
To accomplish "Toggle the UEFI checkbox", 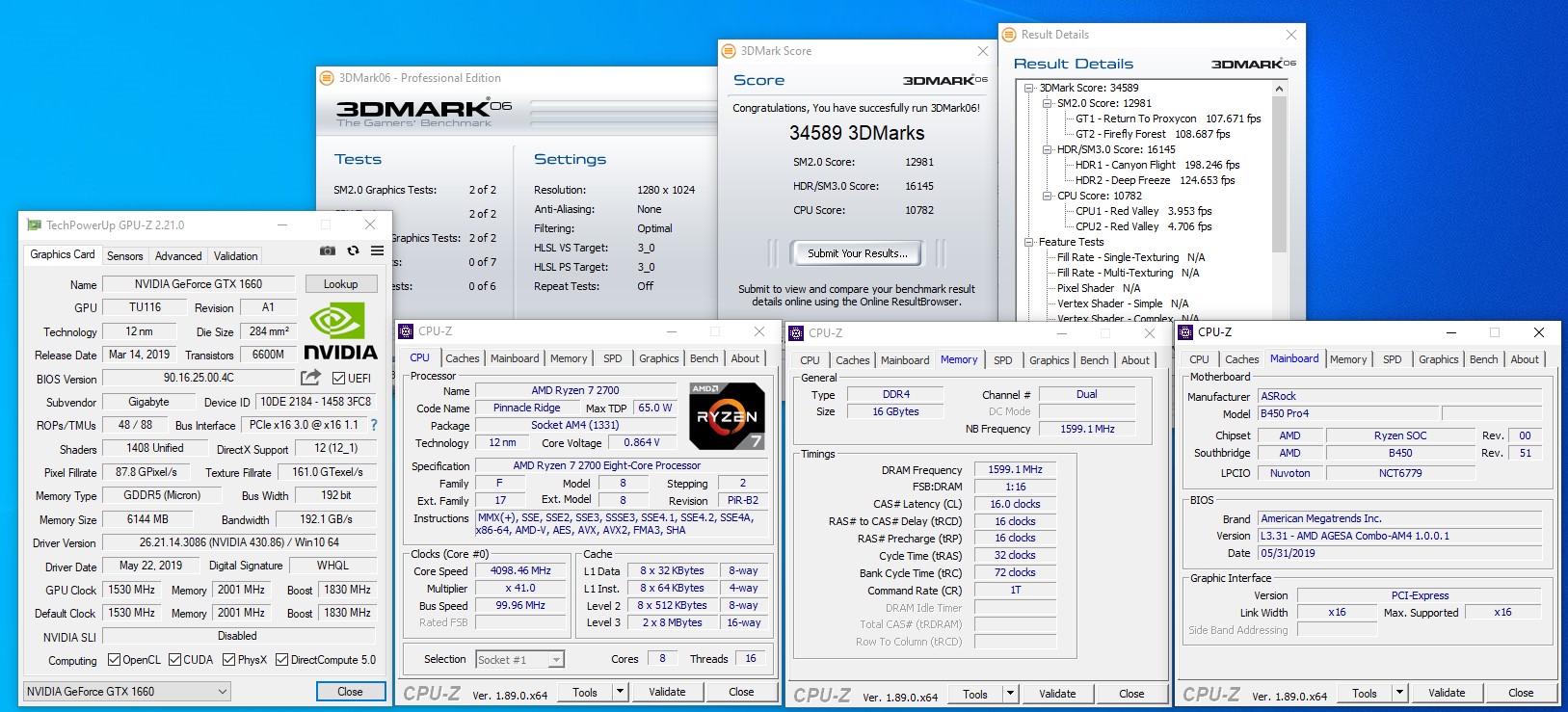I will point(338,378).
